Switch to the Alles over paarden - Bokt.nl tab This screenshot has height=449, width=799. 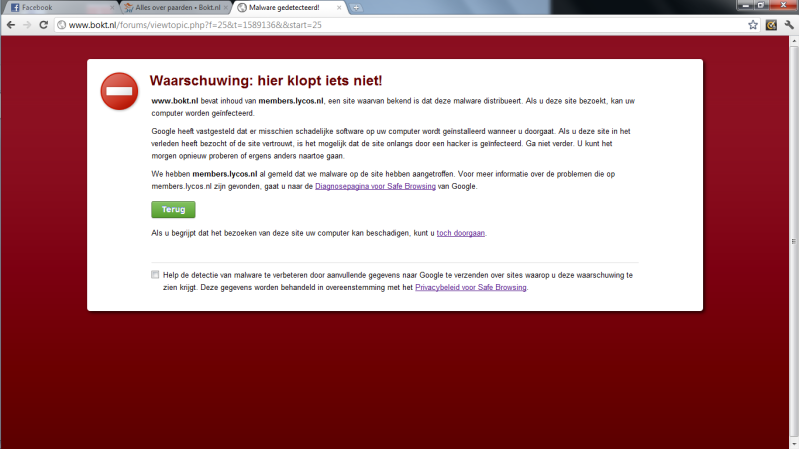coord(176,8)
